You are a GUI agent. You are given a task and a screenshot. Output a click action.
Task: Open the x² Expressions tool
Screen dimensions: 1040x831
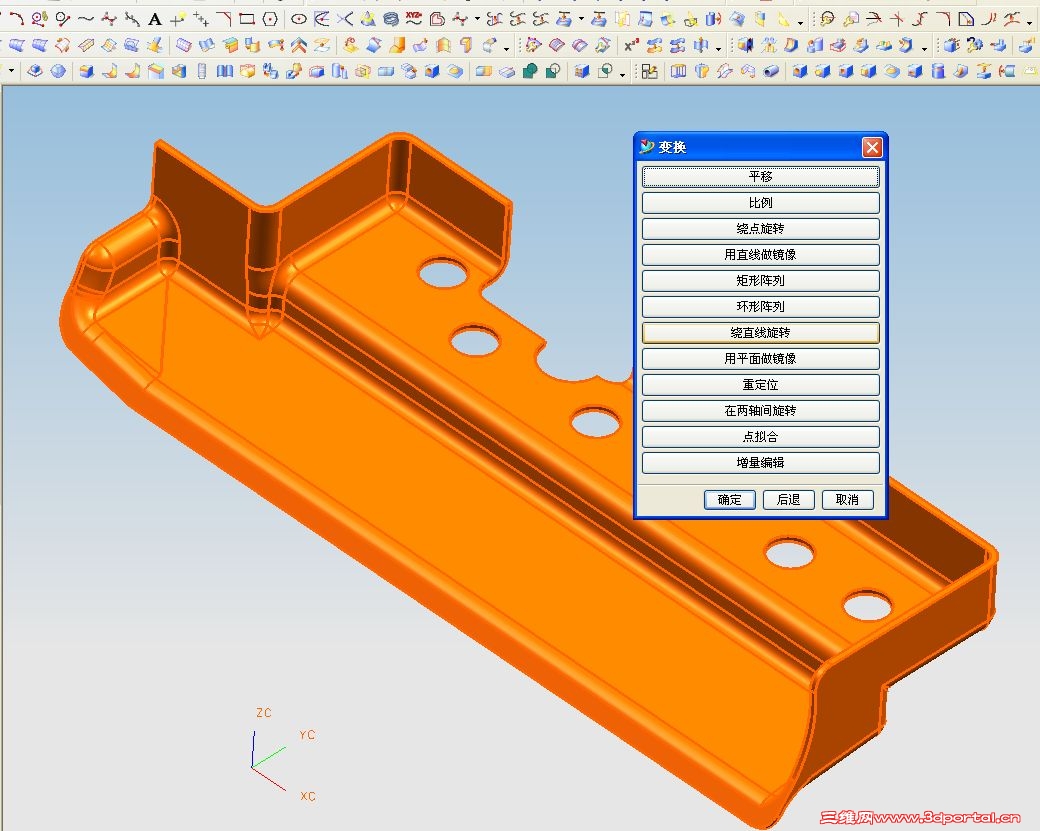click(631, 45)
